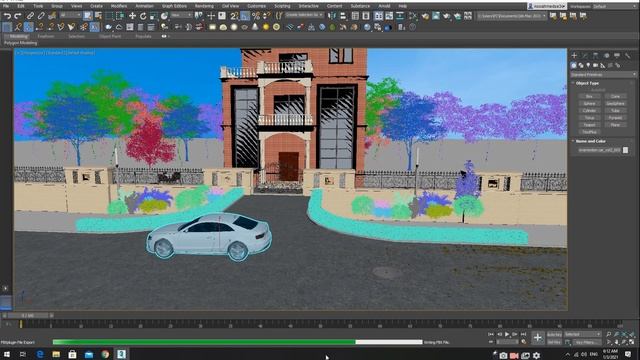Open the Create Selection Set dropdown

pos(304,15)
